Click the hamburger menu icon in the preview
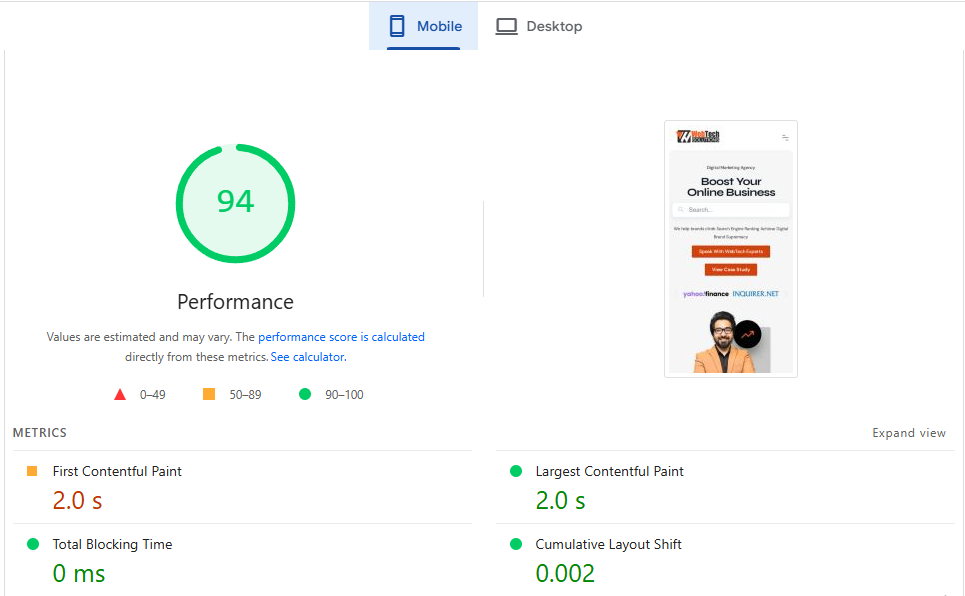Image resolution: width=965 pixels, height=596 pixels. point(785,137)
